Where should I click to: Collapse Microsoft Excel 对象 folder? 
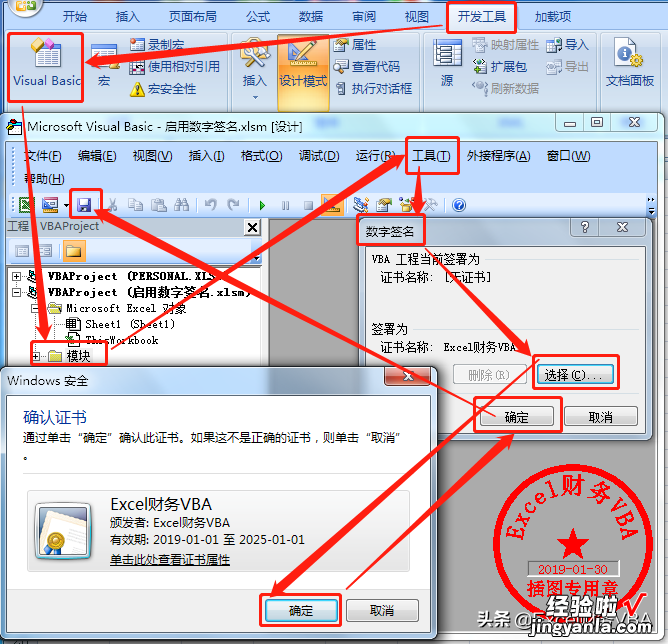pyautogui.click(x=36, y=308)
